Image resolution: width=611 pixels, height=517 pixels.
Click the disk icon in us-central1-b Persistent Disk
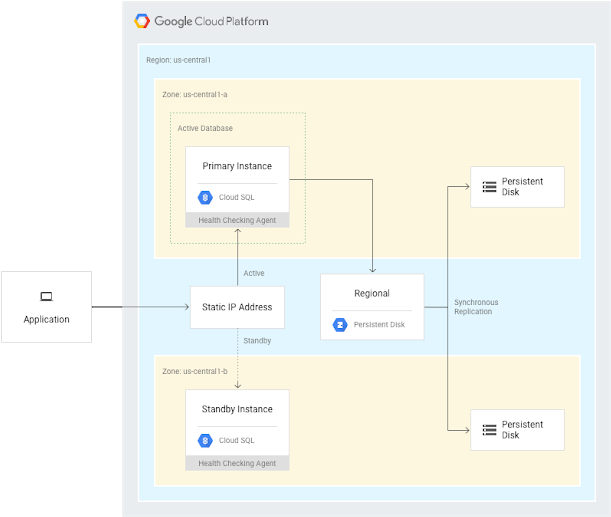click(489, 430)
